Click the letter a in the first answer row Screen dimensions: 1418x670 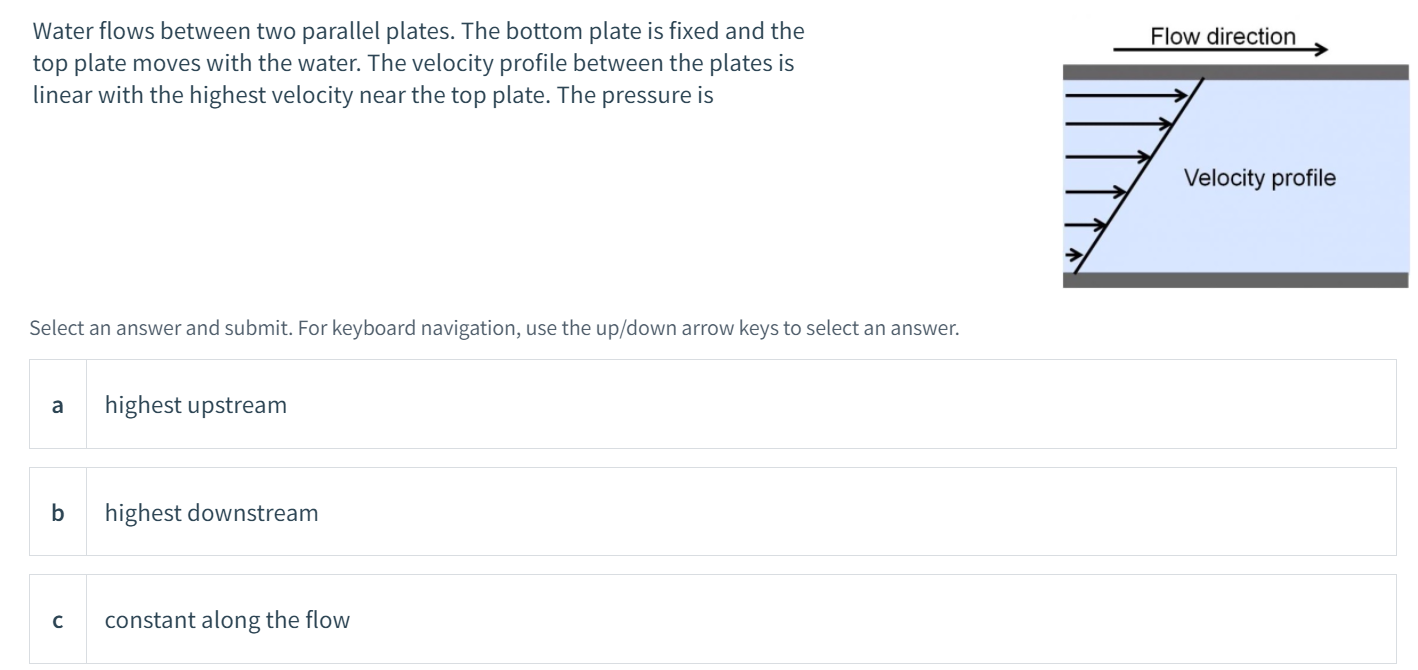[57, 405]
